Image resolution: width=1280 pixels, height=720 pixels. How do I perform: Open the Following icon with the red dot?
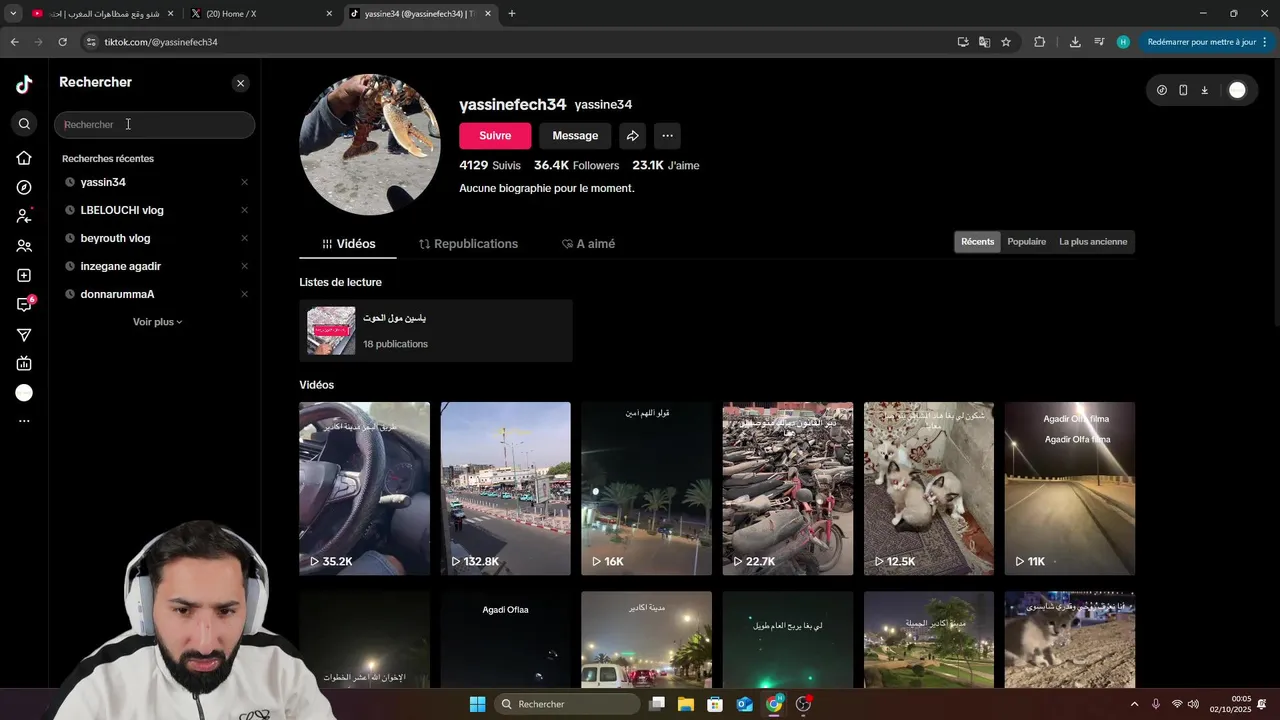click(24, 216)
